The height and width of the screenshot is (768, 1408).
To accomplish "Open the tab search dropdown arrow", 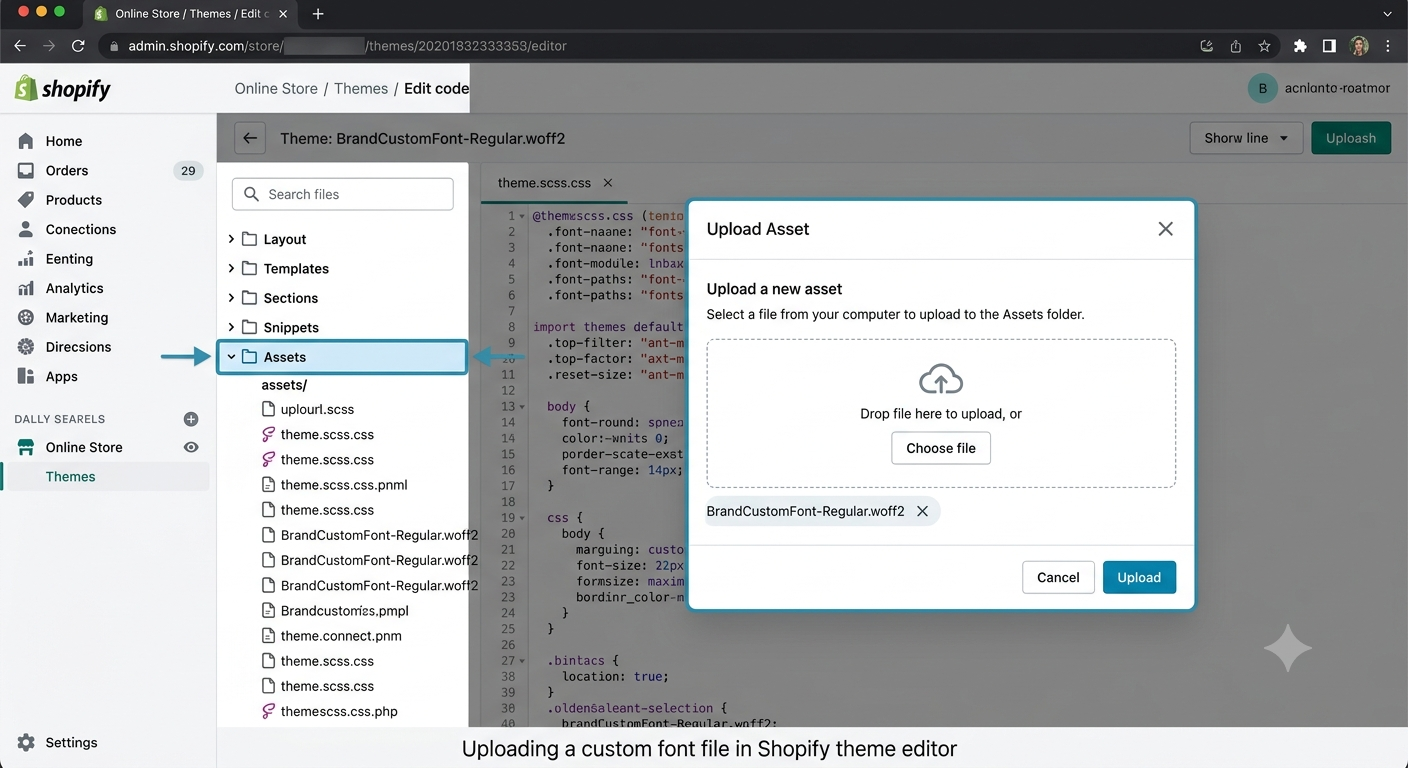I will click(x=1387, y=14).
